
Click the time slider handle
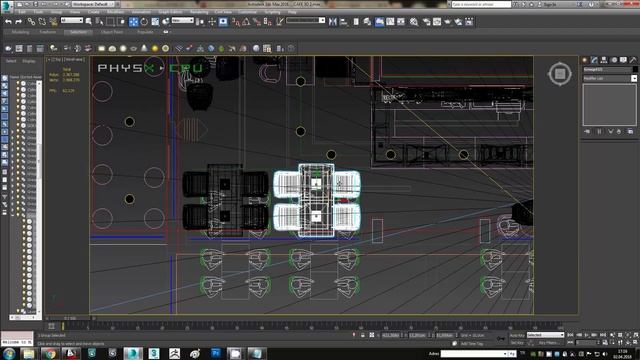tap(70, 318)
